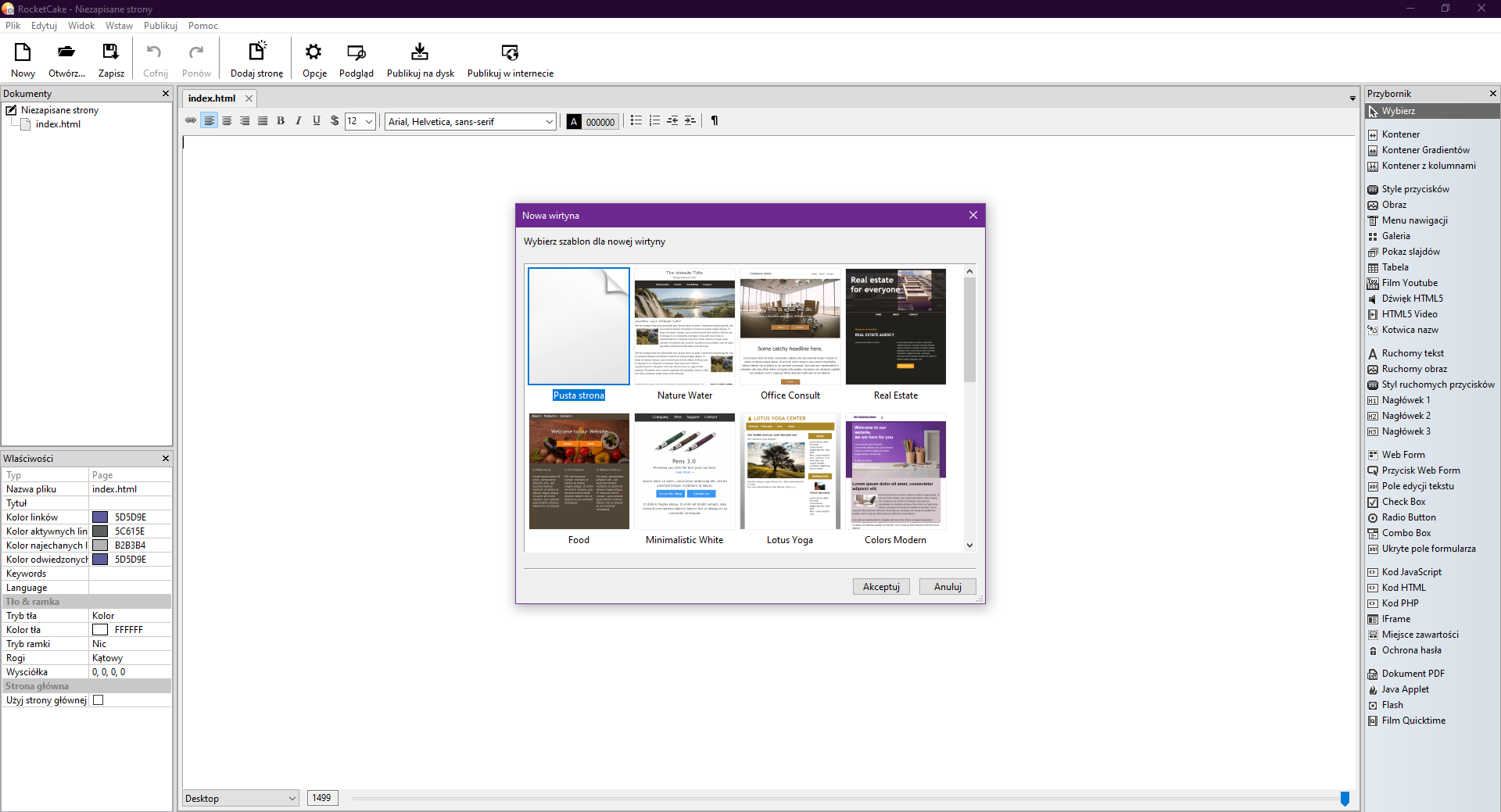Open the Widok menu

pyautogui.click(x=81, y=26)
